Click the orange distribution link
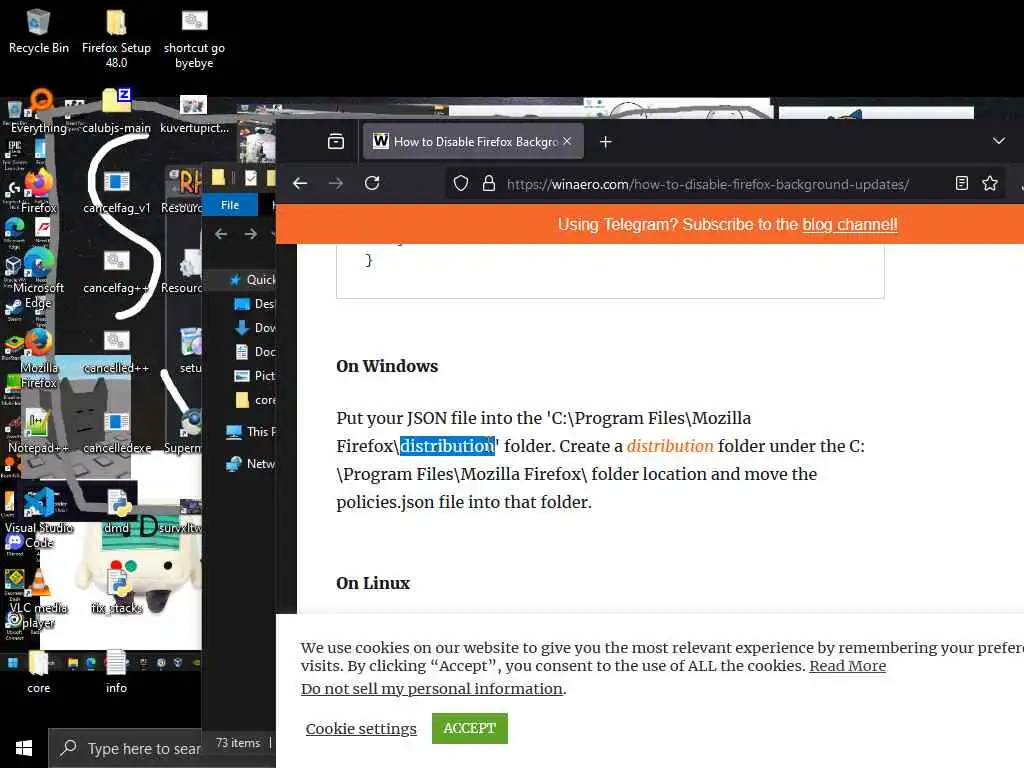 (670, 446)
